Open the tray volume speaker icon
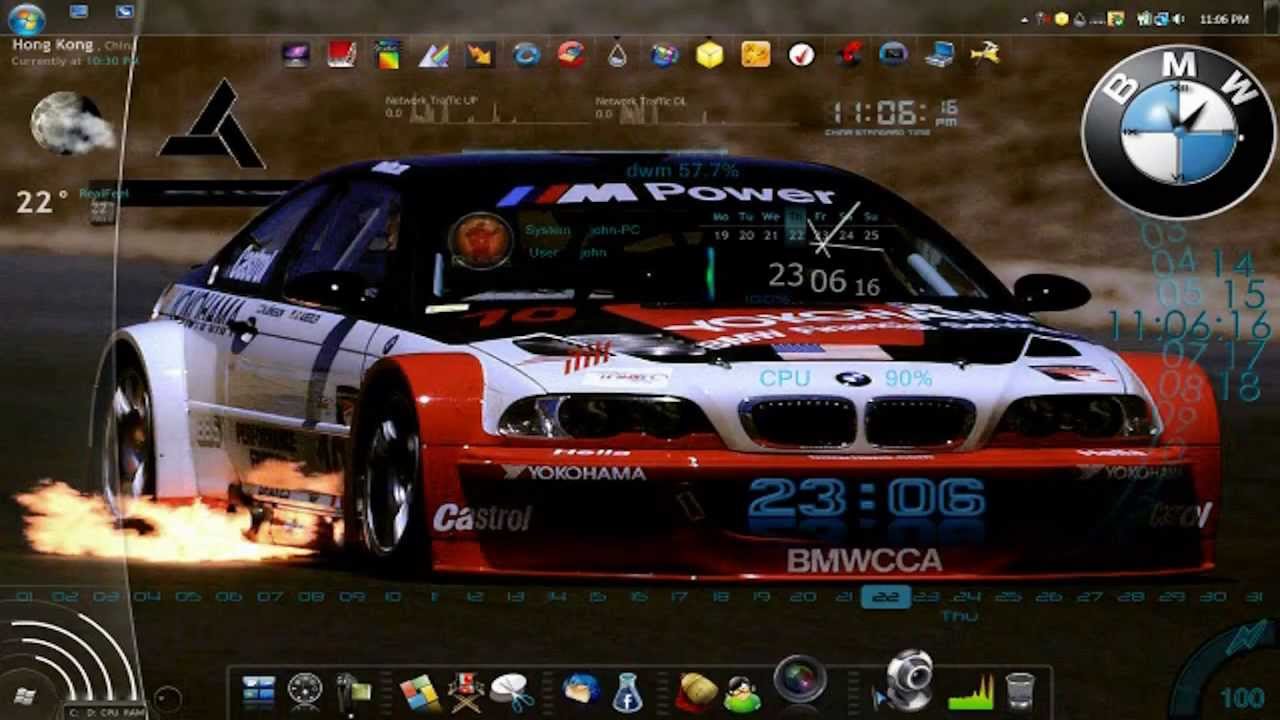The image size is (1280, 720). tap(1178, 18)
